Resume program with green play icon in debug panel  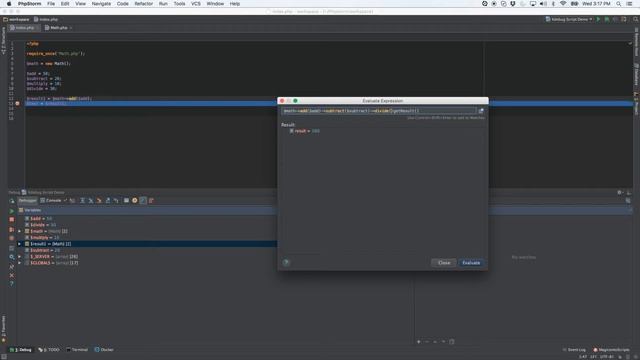click(x=11, y=211)
